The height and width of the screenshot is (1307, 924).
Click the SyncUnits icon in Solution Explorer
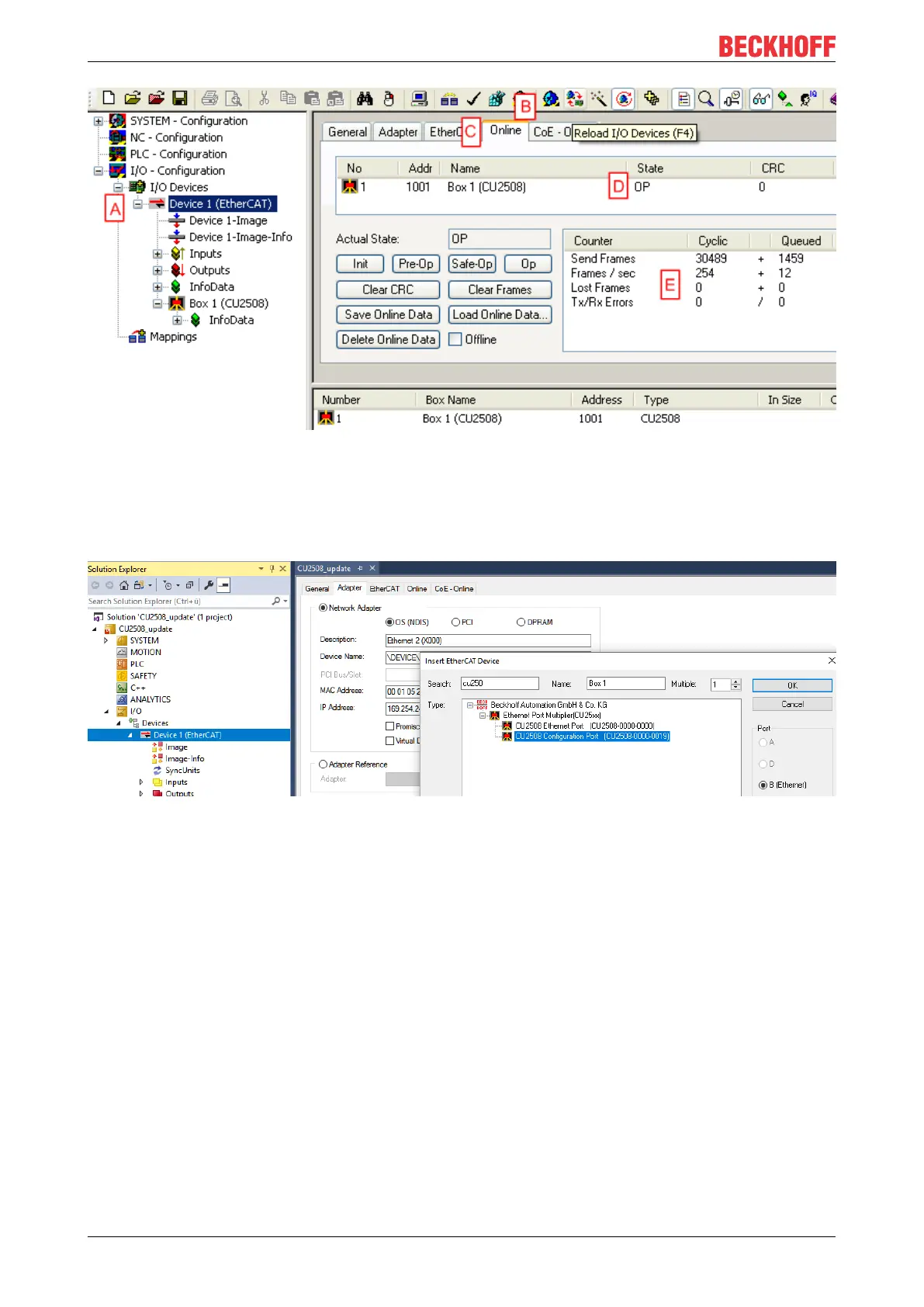157,771
